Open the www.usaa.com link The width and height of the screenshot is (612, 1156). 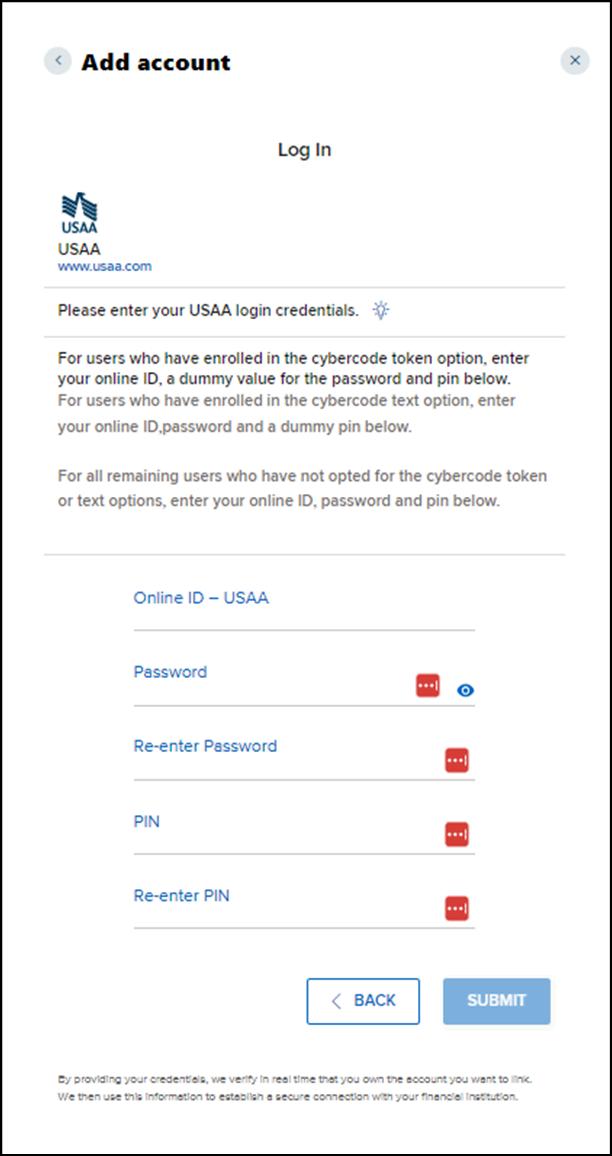105,267
